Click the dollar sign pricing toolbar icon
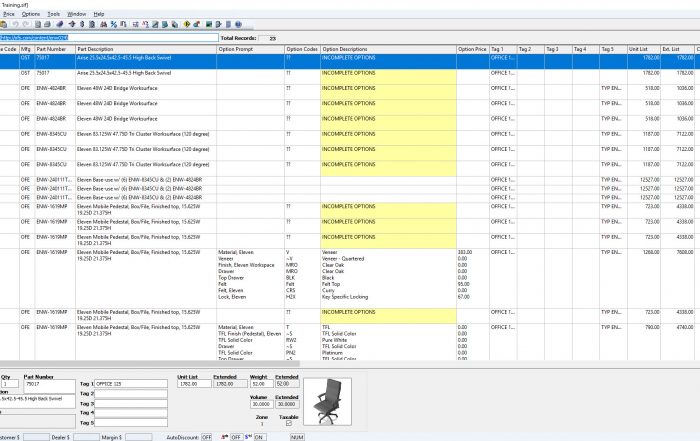The height and width of the screenshot is (441, 700). pos(82,25)
